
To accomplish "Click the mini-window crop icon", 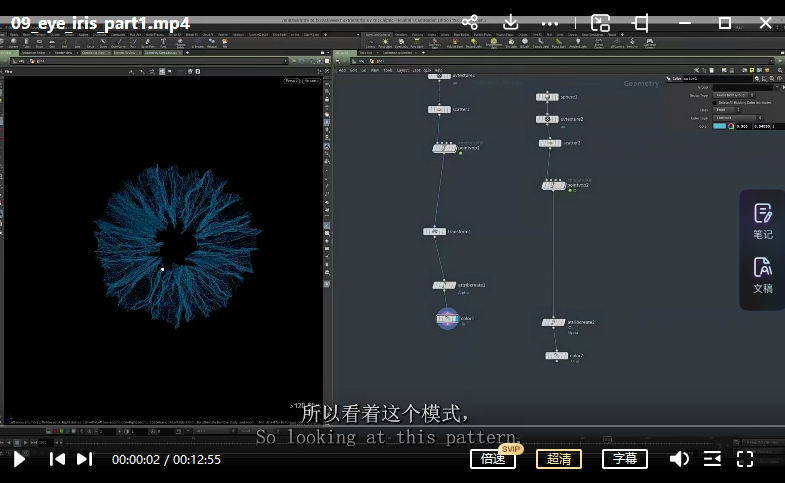I will [x=641, y=22].
